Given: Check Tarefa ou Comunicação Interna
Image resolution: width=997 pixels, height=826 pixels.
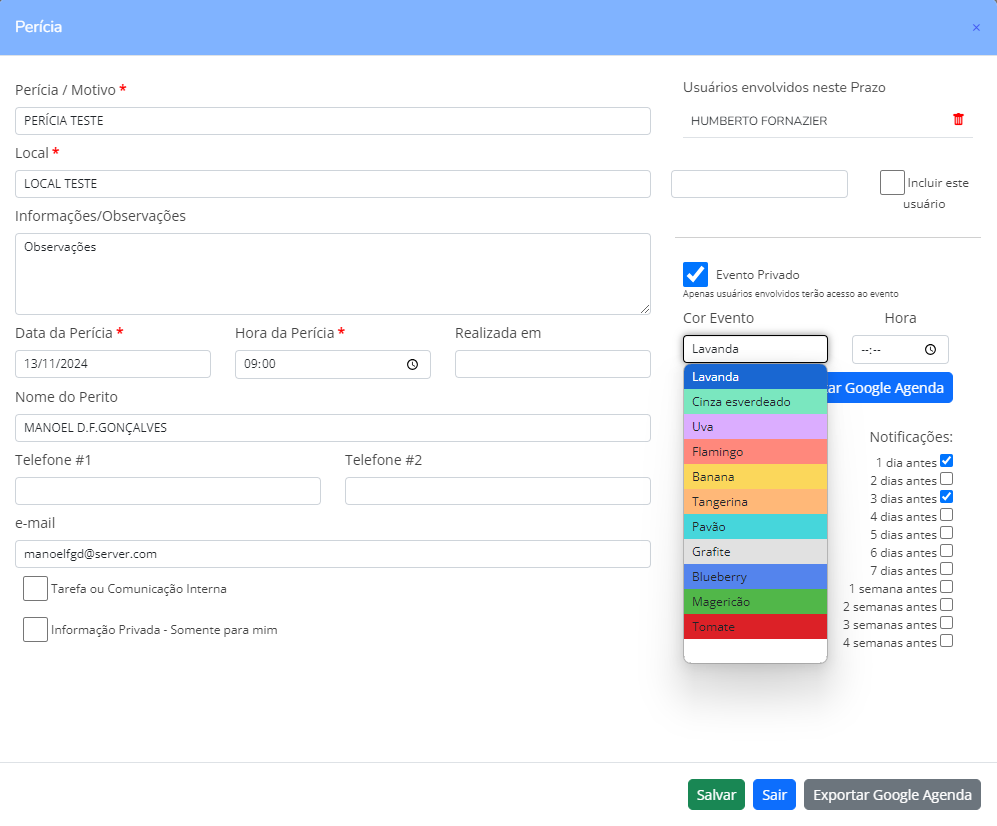Looking at the screenshot, I should pyautogui.click(x=35, y=589).
